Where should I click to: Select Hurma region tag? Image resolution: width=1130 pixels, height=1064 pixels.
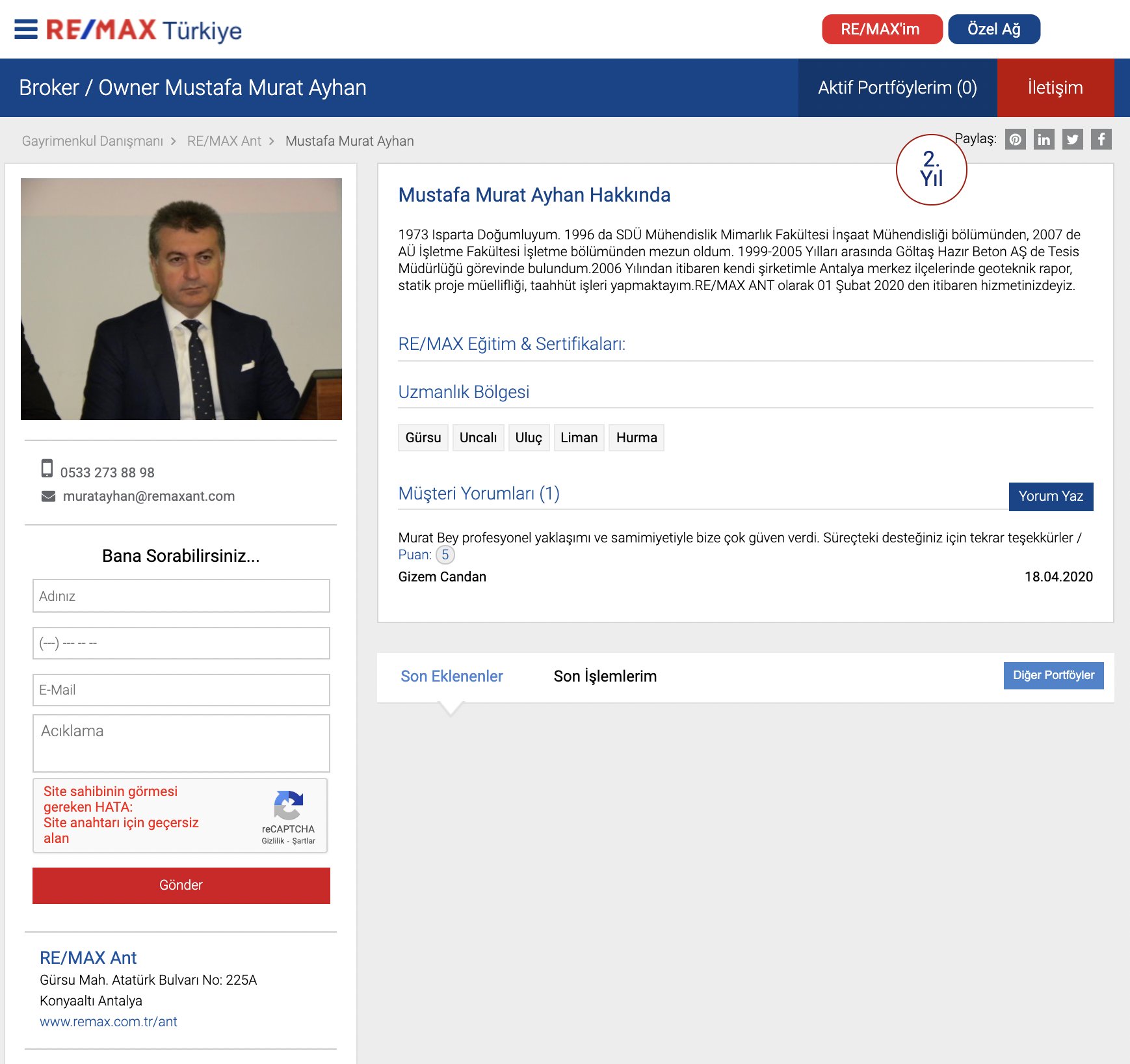coord(637,438)
